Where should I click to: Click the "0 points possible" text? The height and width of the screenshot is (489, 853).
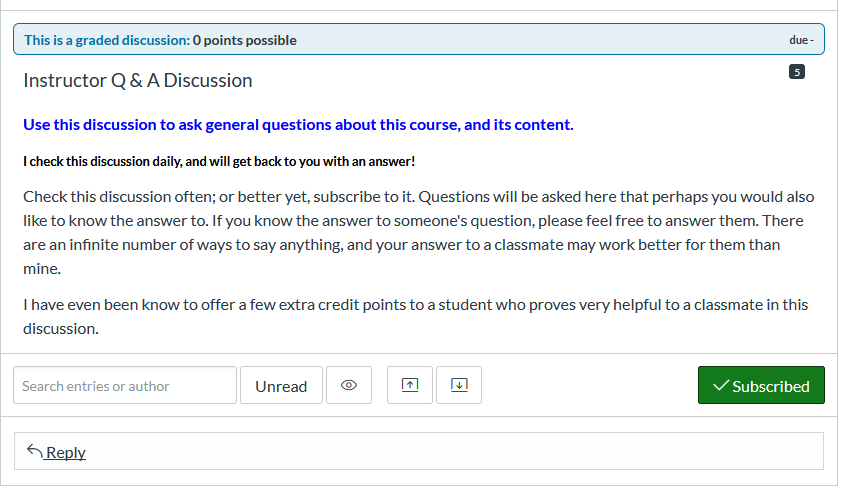245,40
